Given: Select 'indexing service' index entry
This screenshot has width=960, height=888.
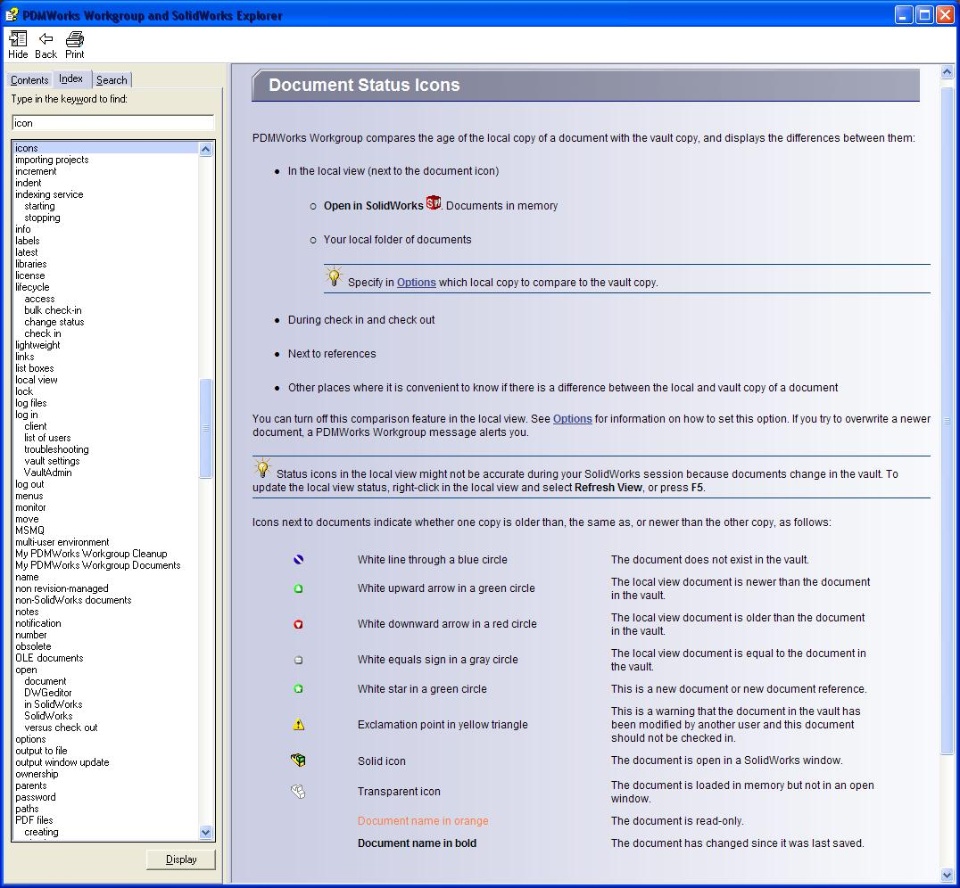Looking at the screenshot, I should click(49, 195).
